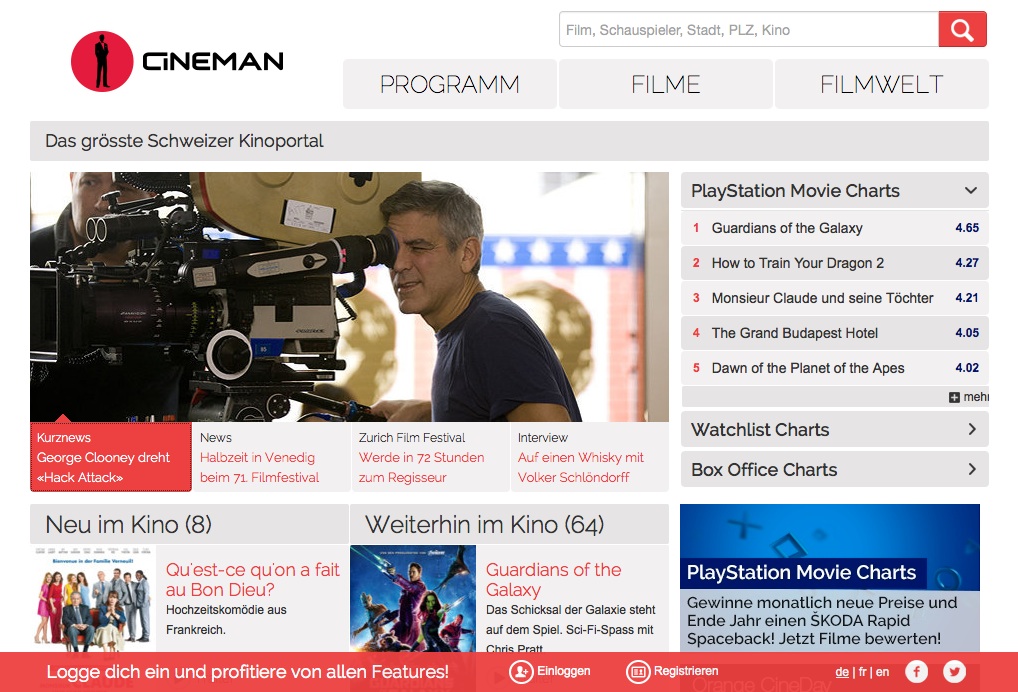Switch language to French (fr)

[x=862, y=672]
